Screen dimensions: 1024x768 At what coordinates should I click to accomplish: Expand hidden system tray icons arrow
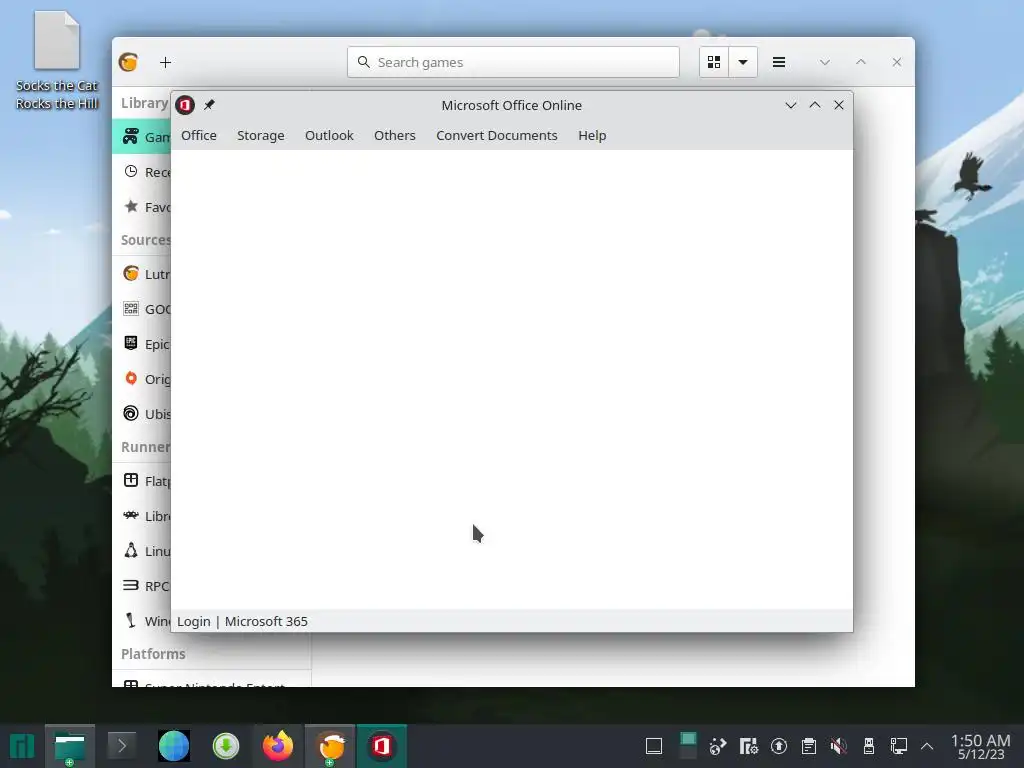pyautogui.click(x=927, y=746)
